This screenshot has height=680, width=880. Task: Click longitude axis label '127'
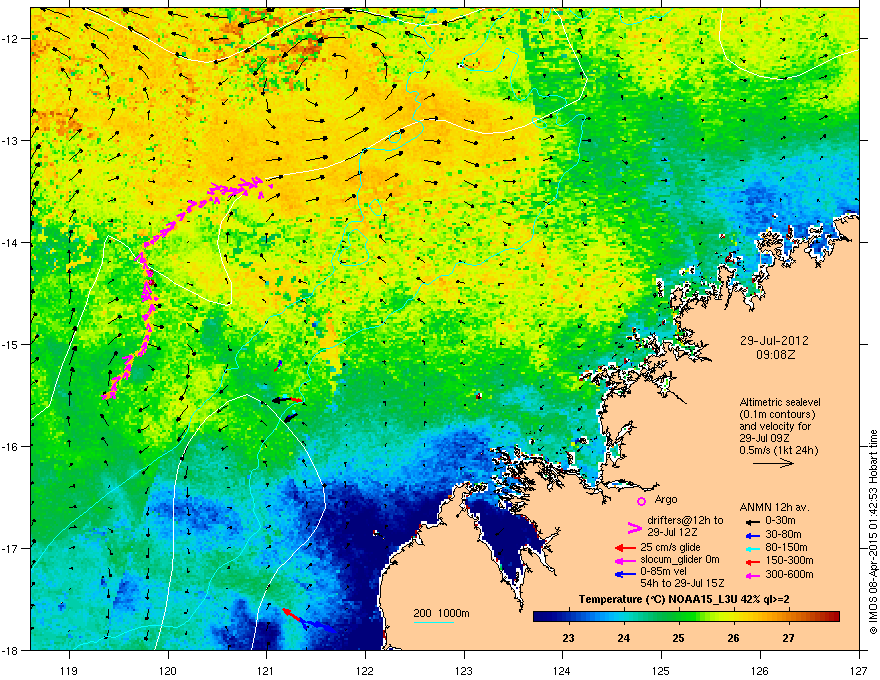coord(858,670)
